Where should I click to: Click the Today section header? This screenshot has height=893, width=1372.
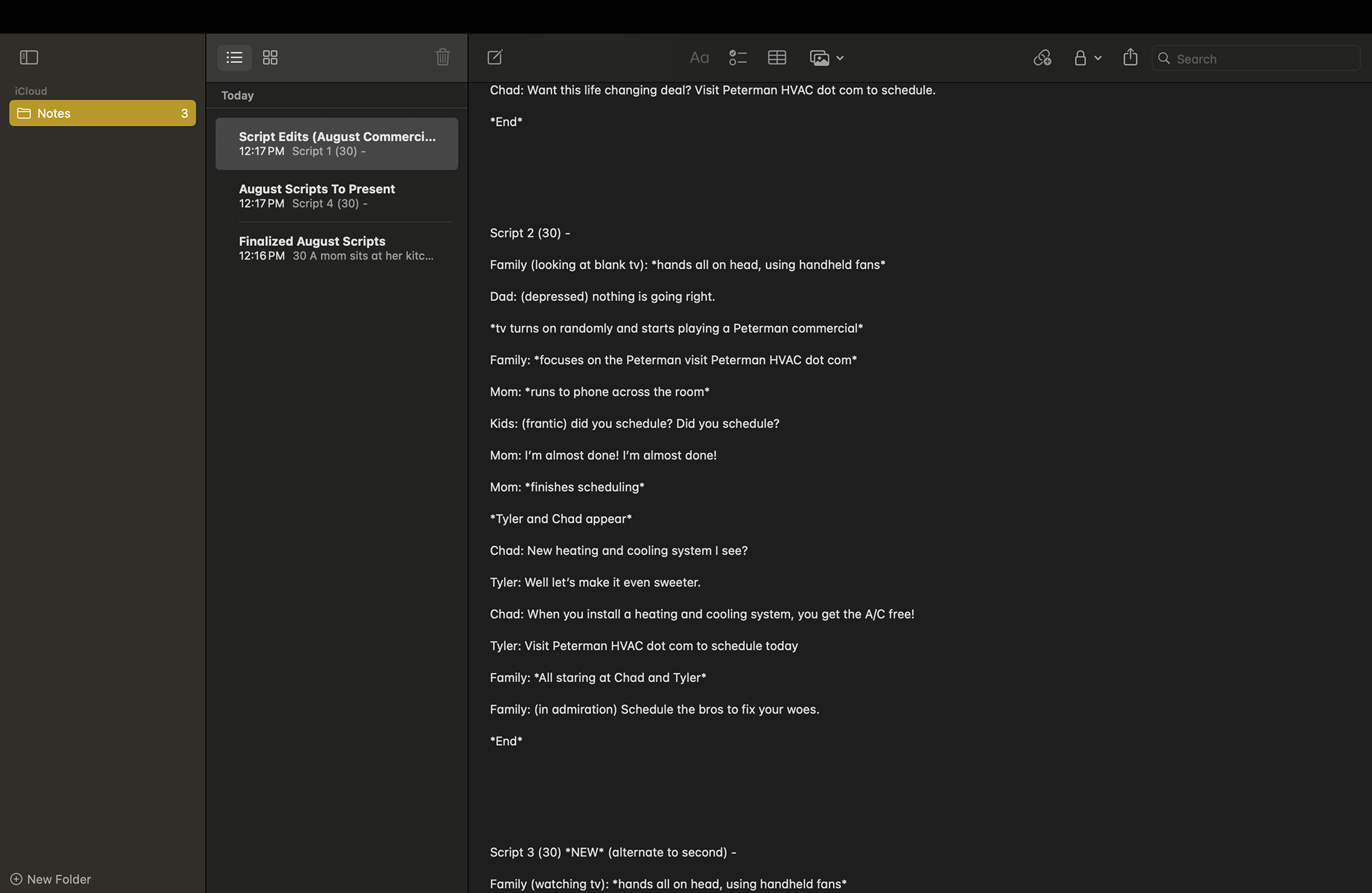(x=237, y=95)
